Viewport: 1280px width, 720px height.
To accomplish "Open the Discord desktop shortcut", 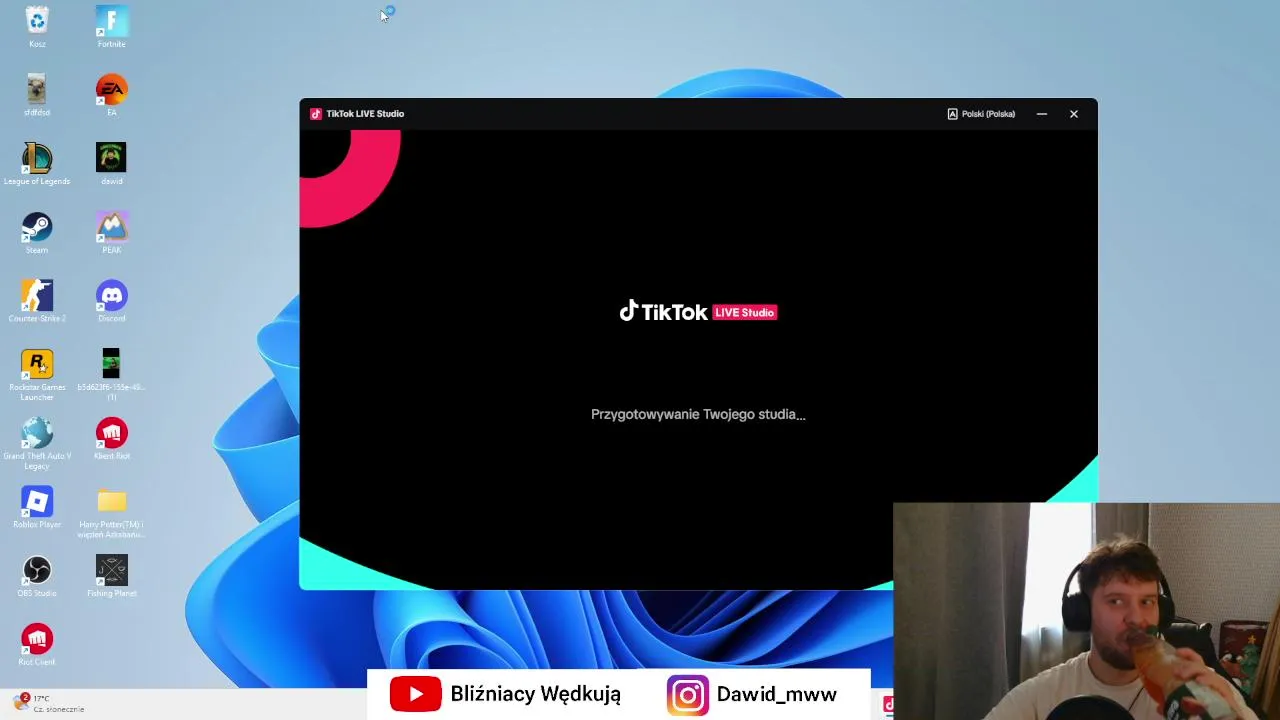I will (111, 301).
